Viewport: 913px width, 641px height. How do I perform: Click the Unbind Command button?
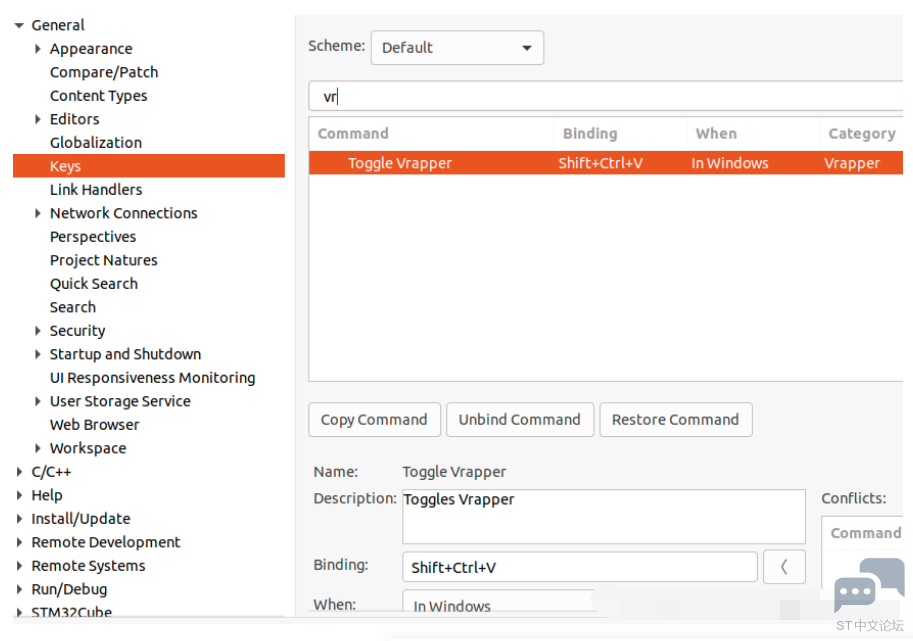519,420
